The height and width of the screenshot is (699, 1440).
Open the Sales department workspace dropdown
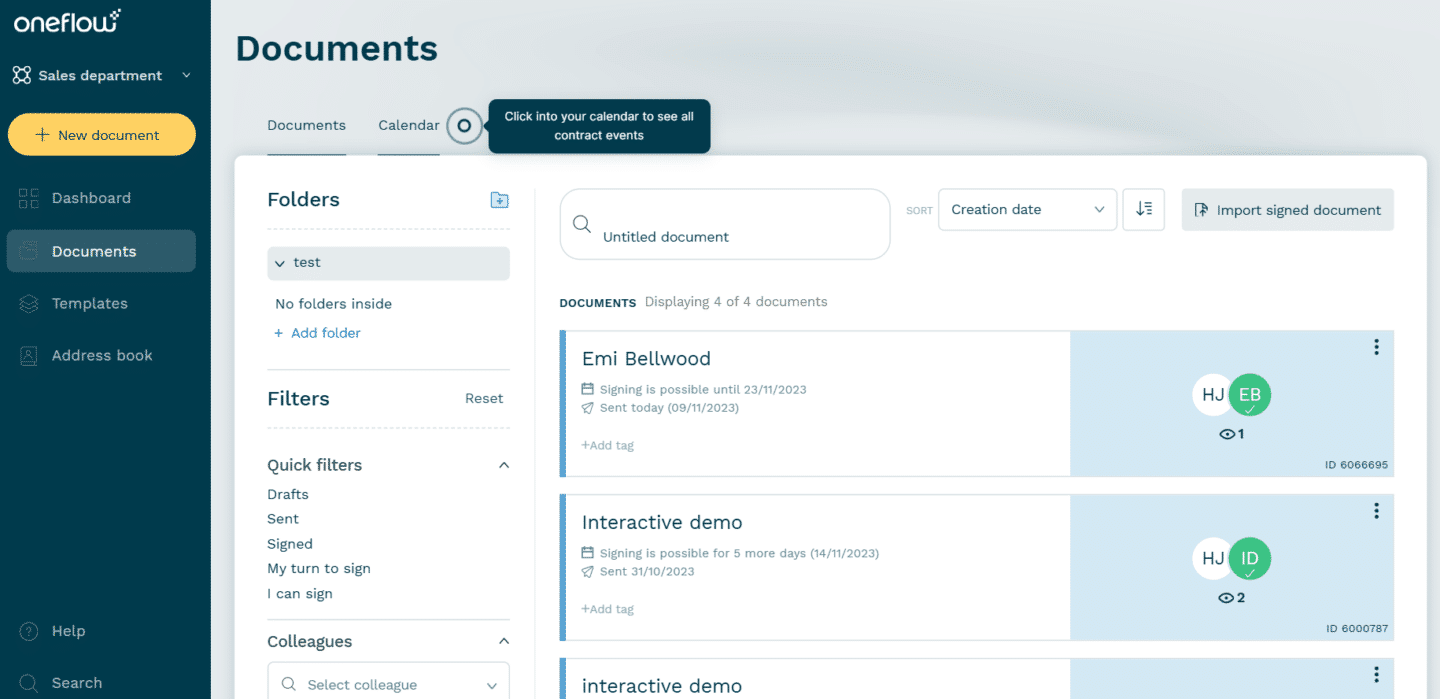tap(100, 75)
